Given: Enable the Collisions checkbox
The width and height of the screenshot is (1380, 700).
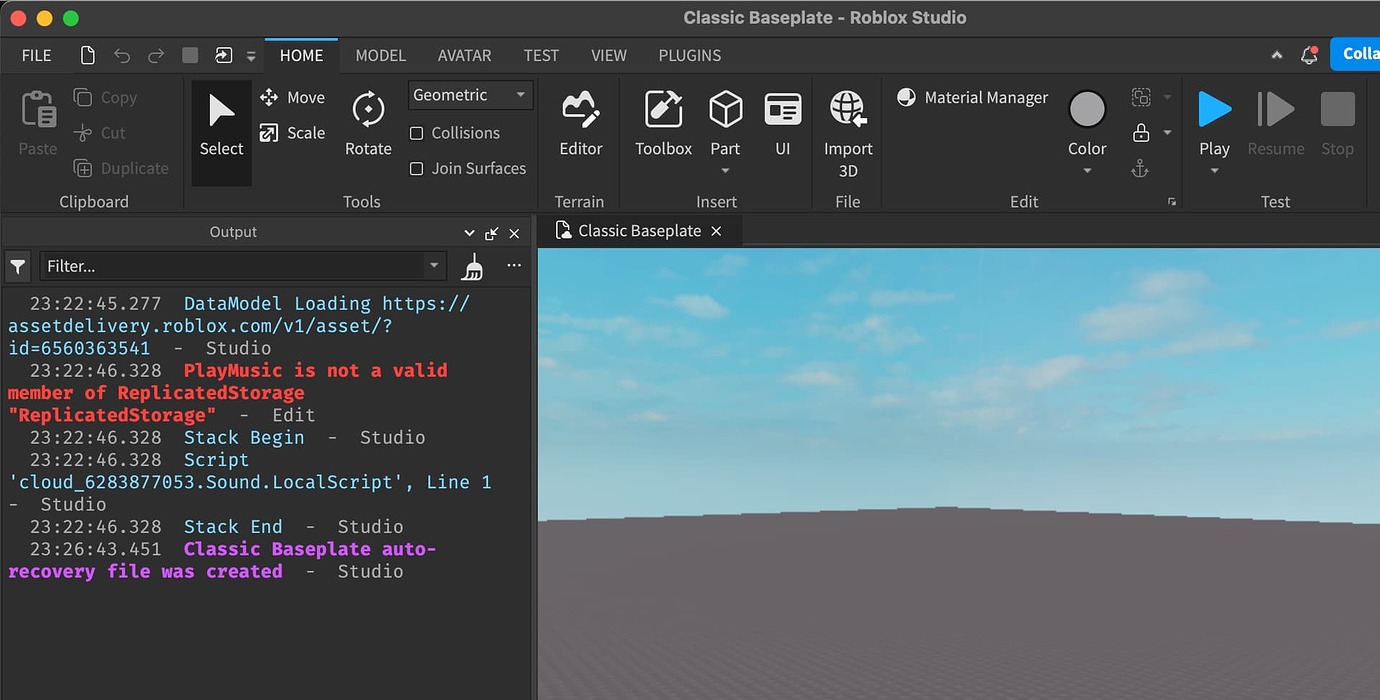Looking at the screenshot, I should pyautogui.click(x=417, y=133).
